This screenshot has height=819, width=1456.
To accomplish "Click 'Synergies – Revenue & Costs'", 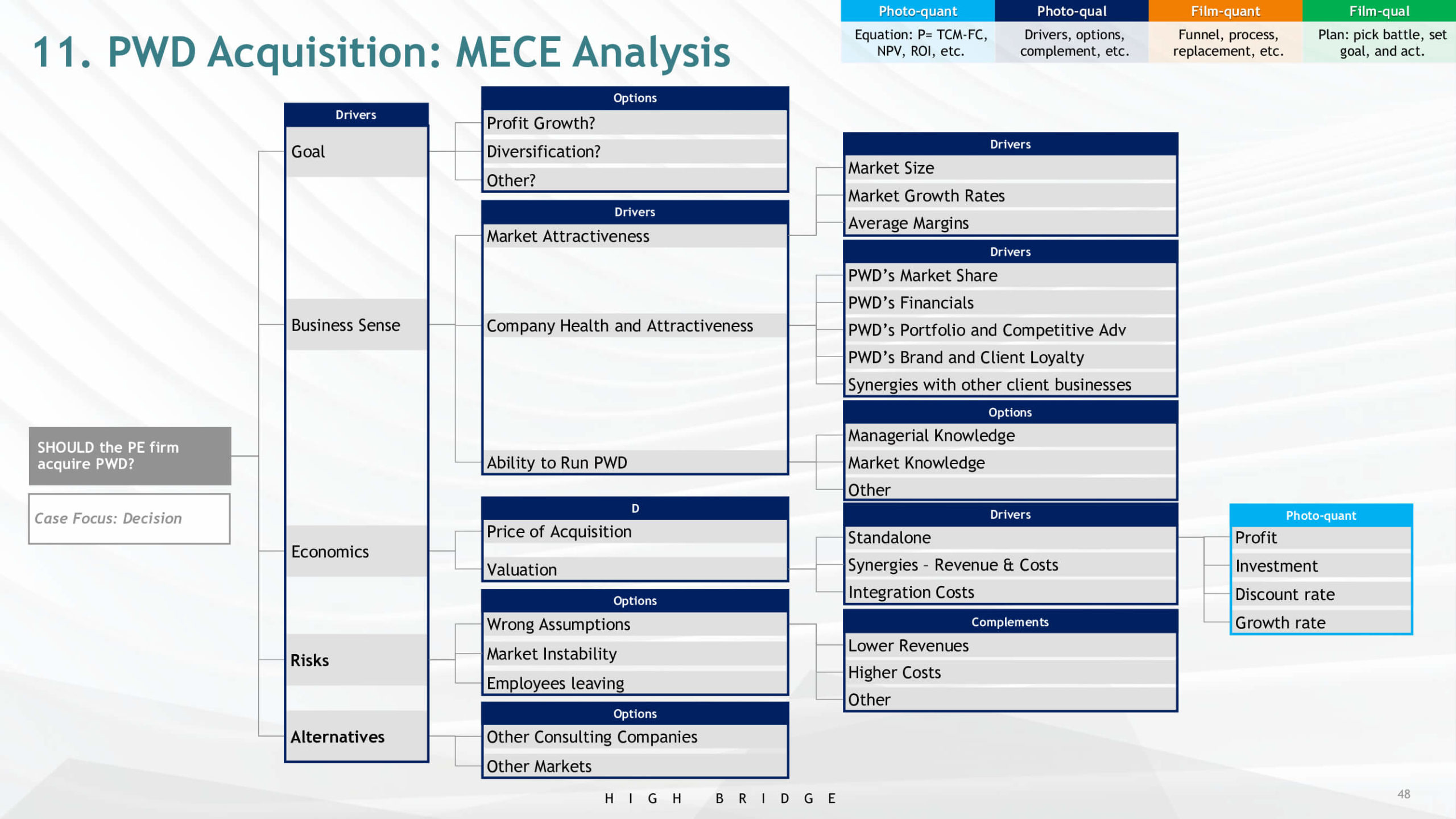I will 1010,565.
